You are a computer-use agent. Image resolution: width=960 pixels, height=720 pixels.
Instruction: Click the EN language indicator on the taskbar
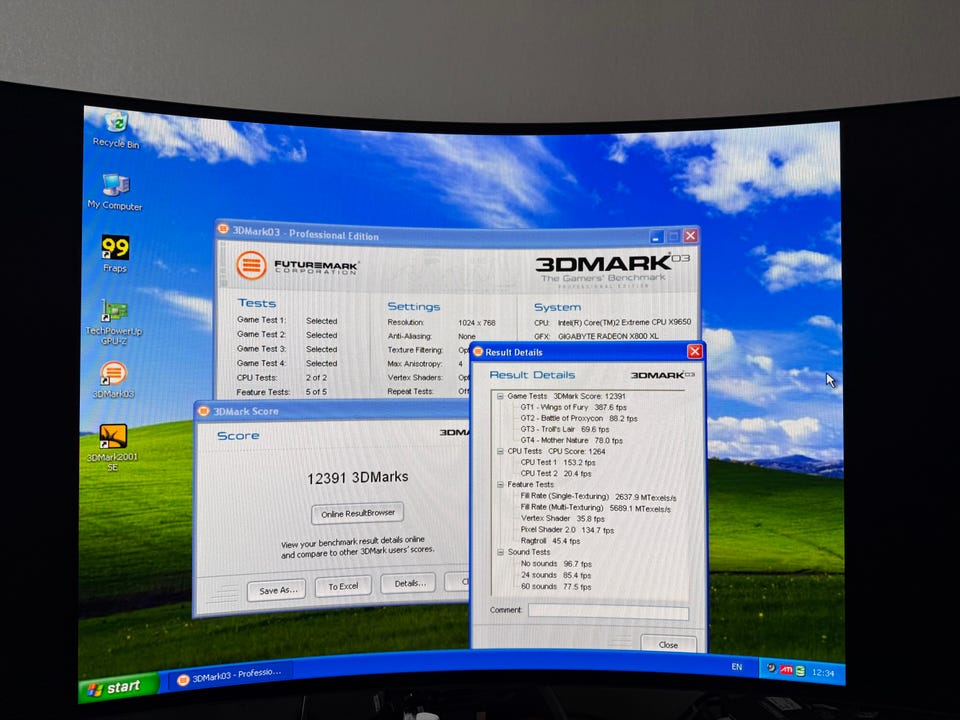(737, 667)
